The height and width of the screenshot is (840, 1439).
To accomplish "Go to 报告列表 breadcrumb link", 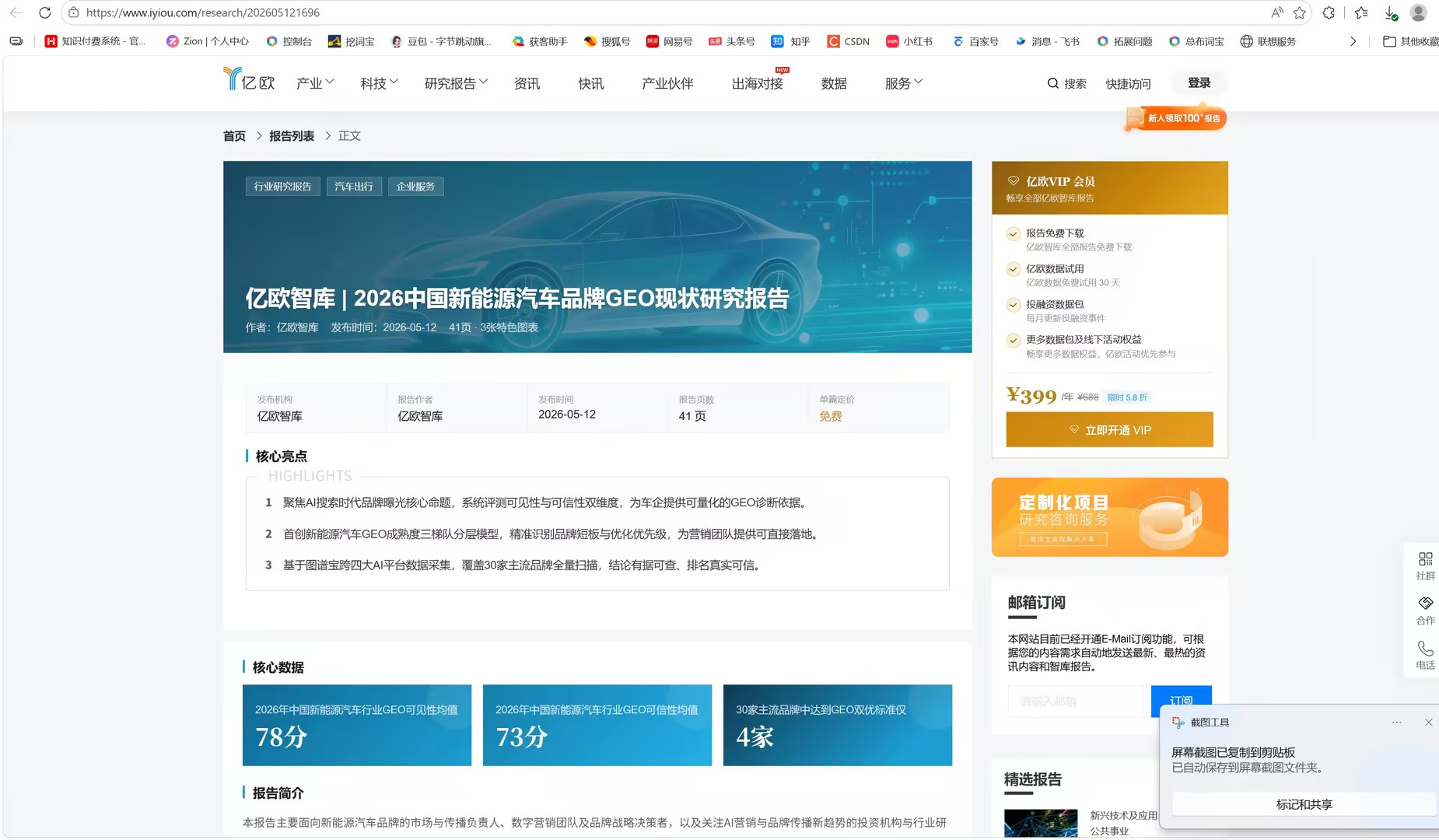I will click(292, 136).
